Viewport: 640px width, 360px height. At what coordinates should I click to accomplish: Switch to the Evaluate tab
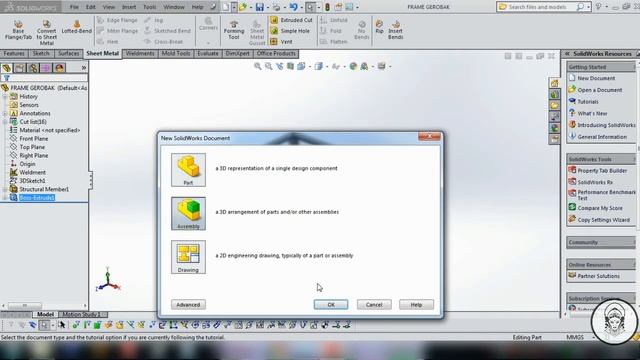208,53
